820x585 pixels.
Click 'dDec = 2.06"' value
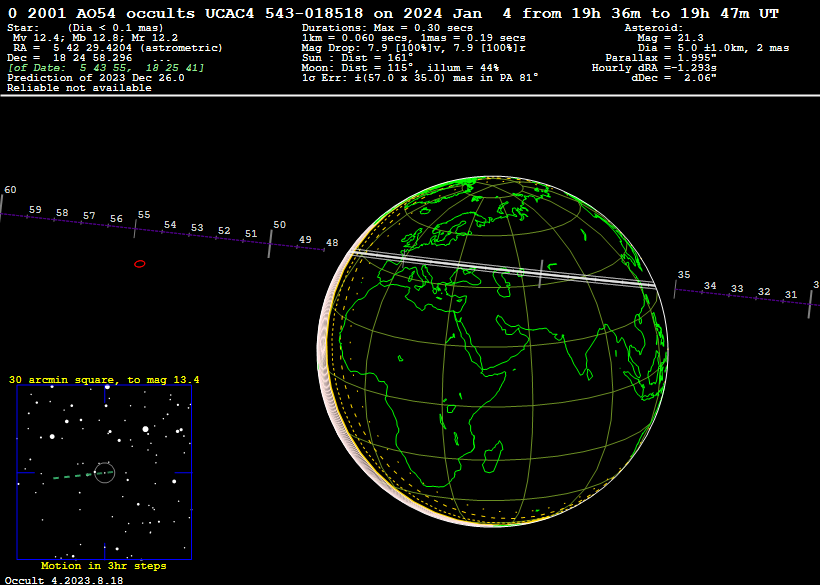click(674, 78)
